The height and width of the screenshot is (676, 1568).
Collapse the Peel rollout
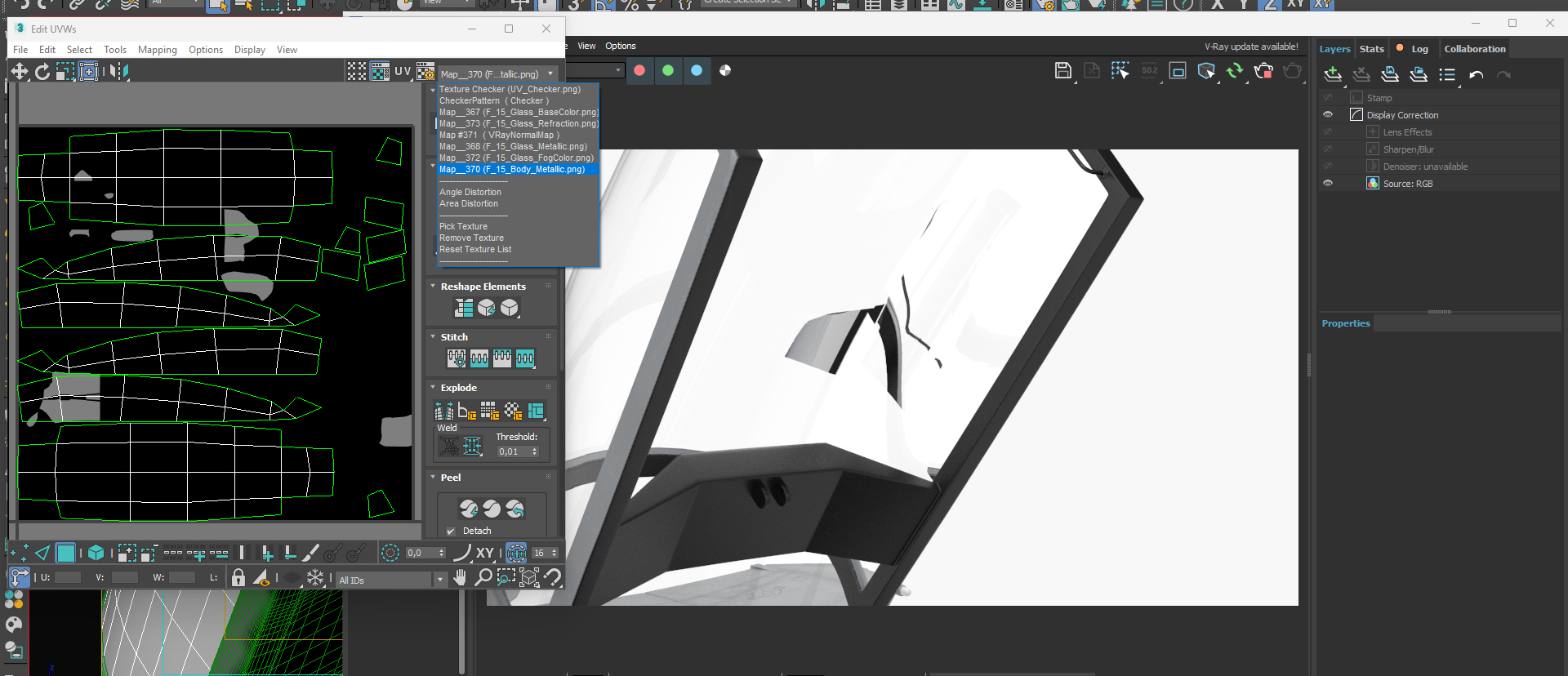tap(433, 478)
